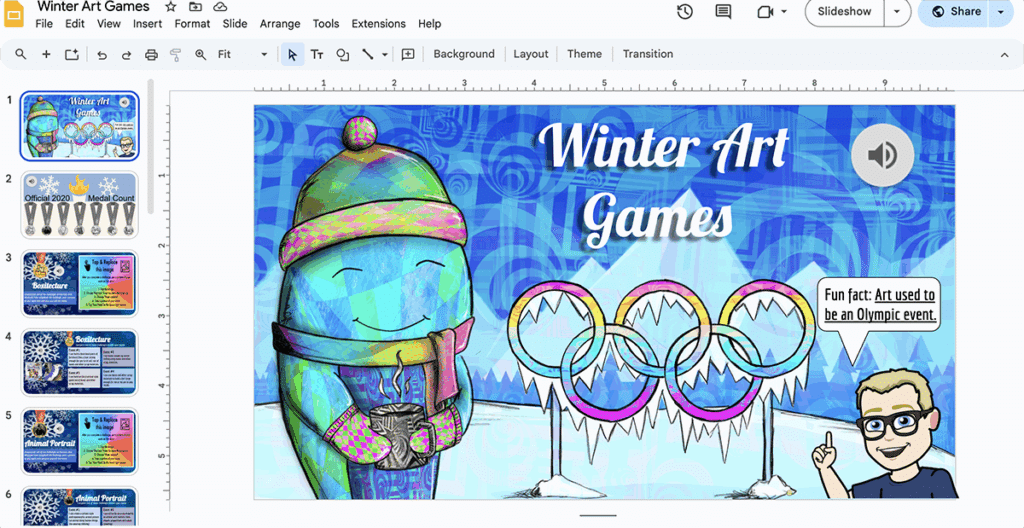Image resolution: width=1024 pixels, height=528 pixels.
Task: Click the new slide with layout icon
Action: coord(72,54)
